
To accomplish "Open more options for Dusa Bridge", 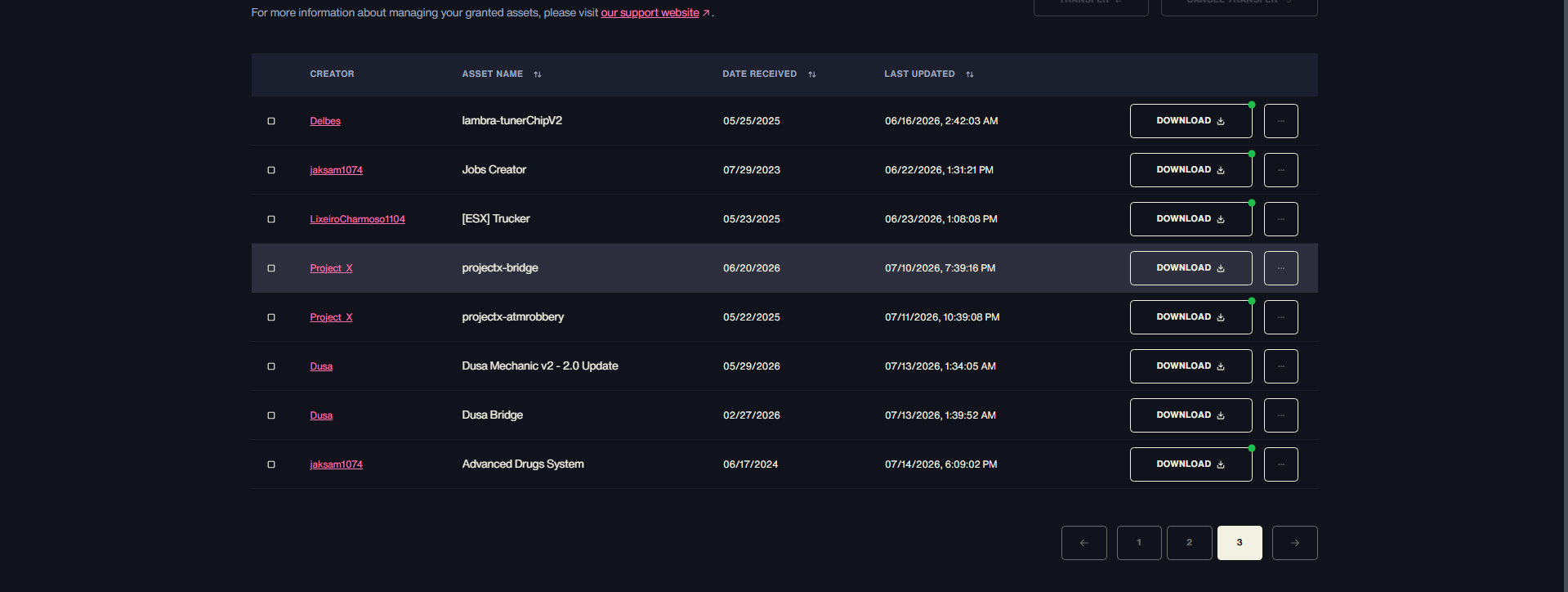I will (x=1281, y=415).
